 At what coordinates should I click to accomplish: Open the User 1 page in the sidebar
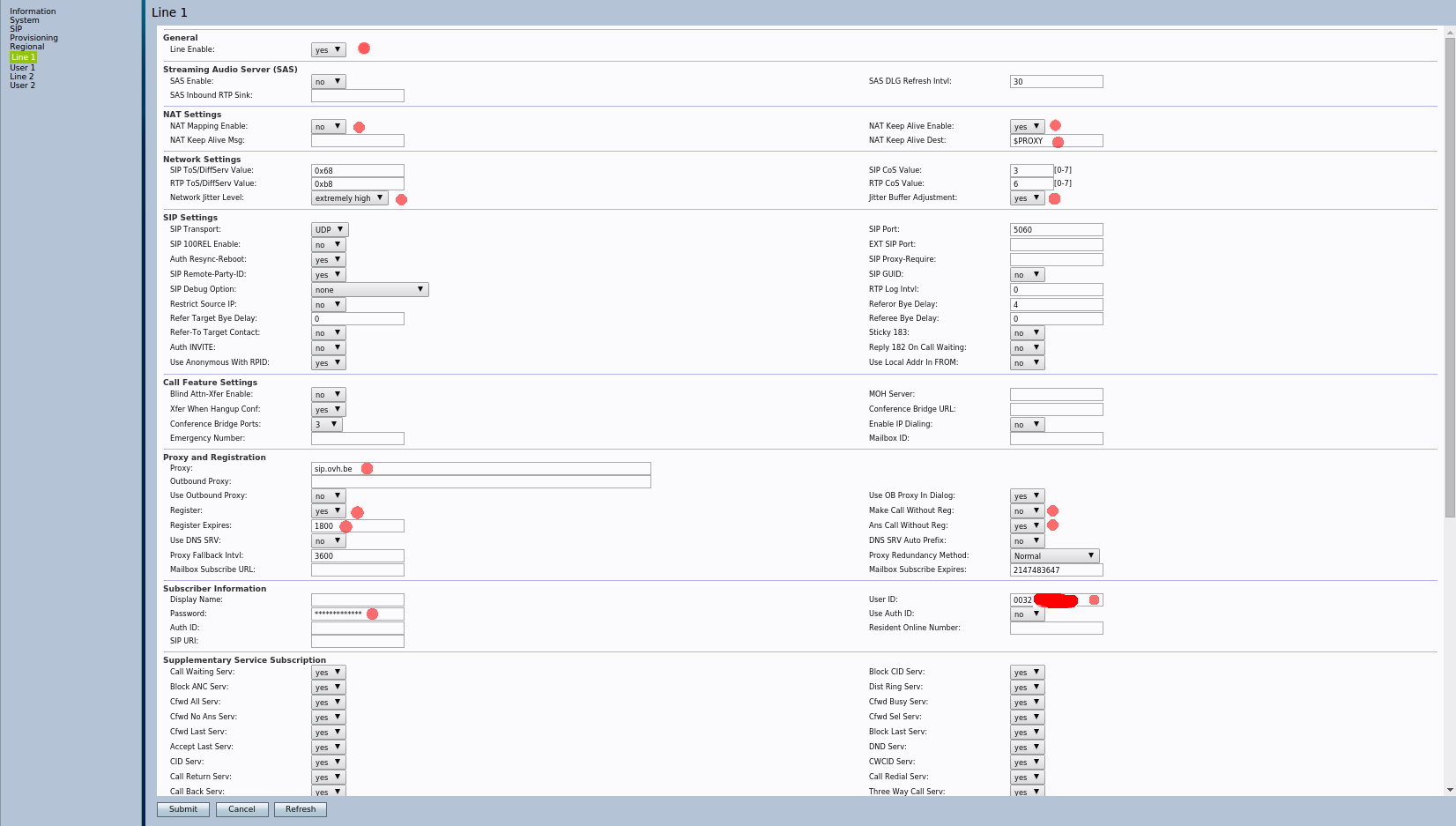[23, 68]
